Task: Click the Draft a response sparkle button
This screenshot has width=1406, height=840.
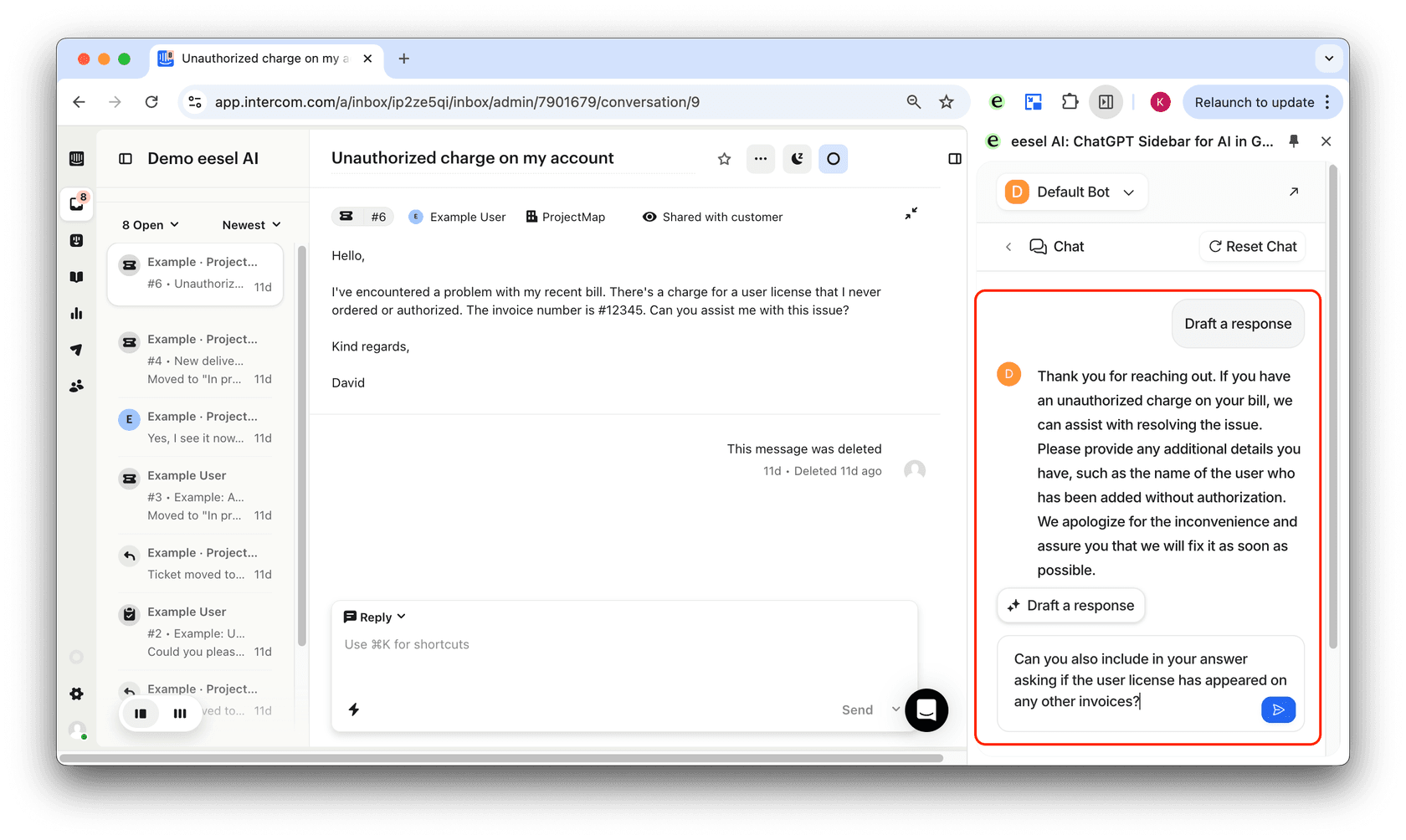Action: [1070, 606]
